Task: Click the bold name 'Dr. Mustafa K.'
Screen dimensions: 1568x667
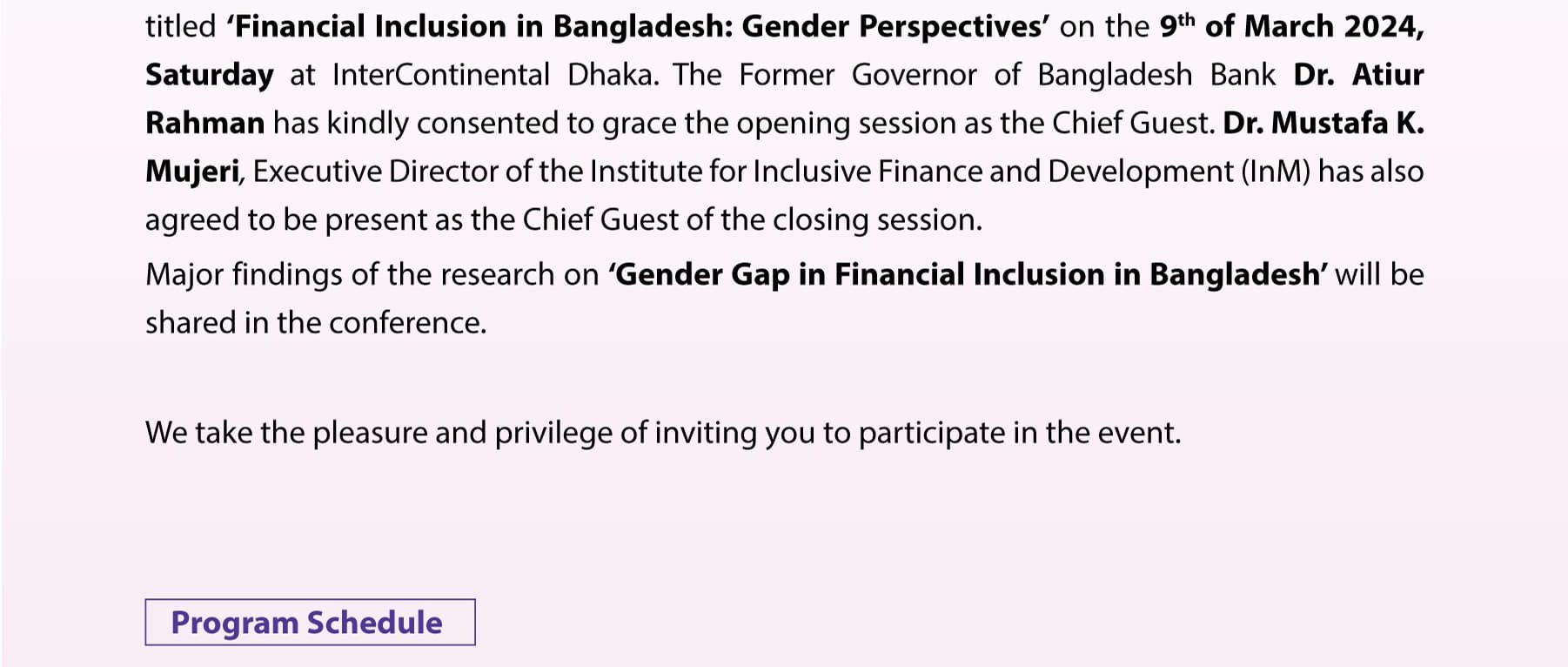Action: [x=1323, y=123]
